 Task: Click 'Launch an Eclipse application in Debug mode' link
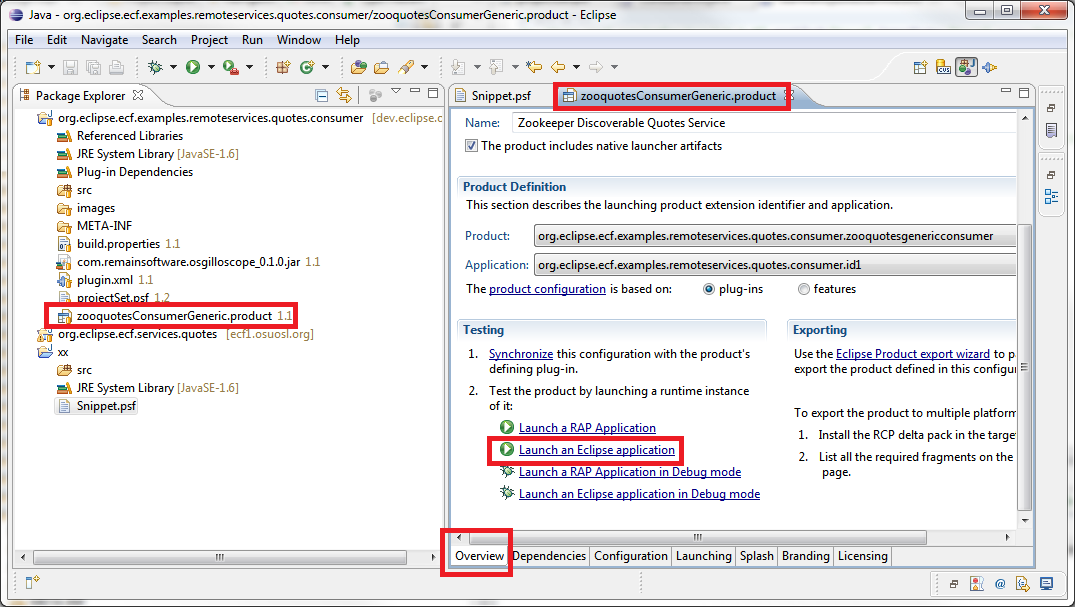click(639, 494)
